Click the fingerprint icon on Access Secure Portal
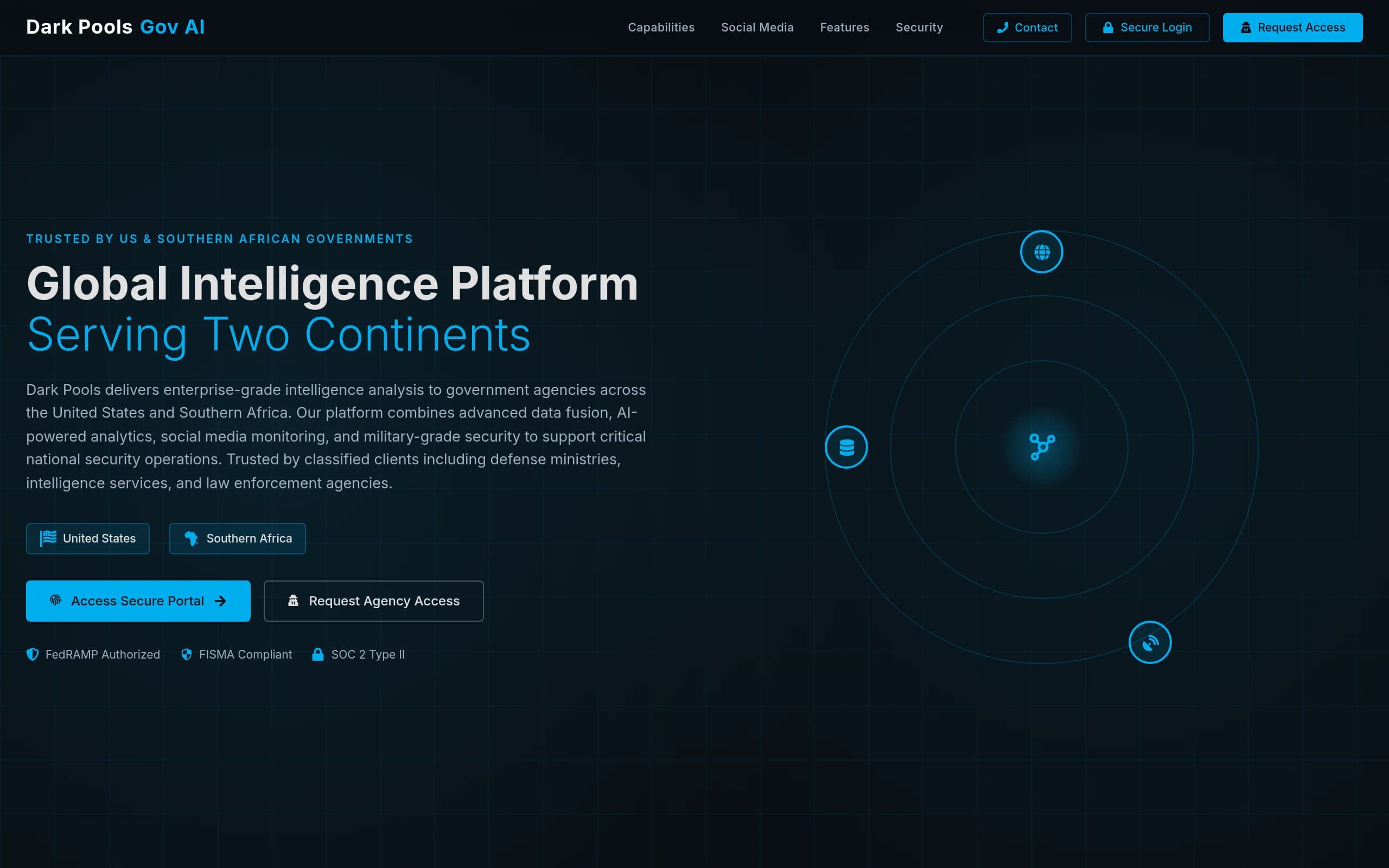Viewport: 1389px width, 868px height. [56, 601]
